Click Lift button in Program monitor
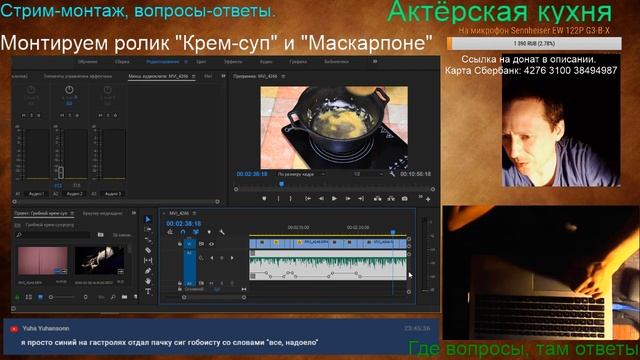The image size is (640, 360). (378, 199)
